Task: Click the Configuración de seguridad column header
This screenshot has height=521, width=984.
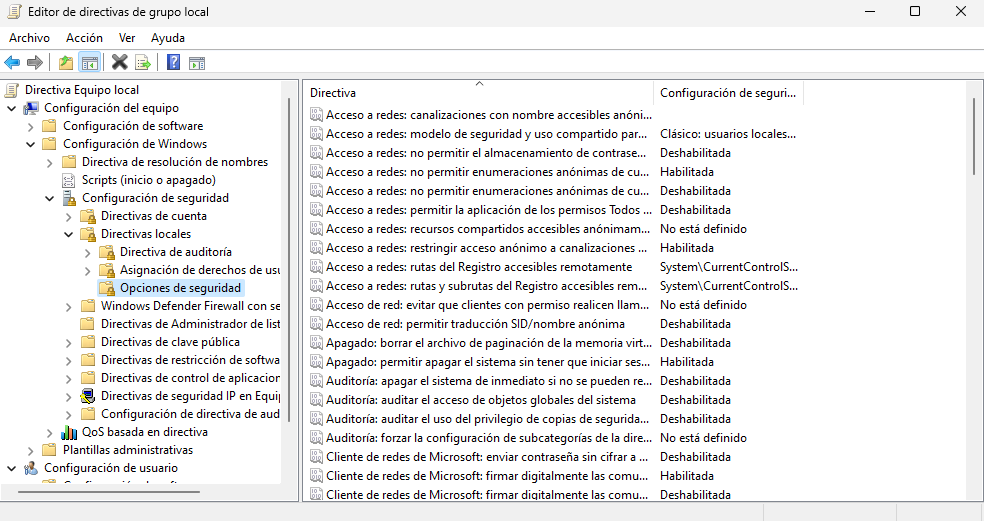Action: (727, 93)
